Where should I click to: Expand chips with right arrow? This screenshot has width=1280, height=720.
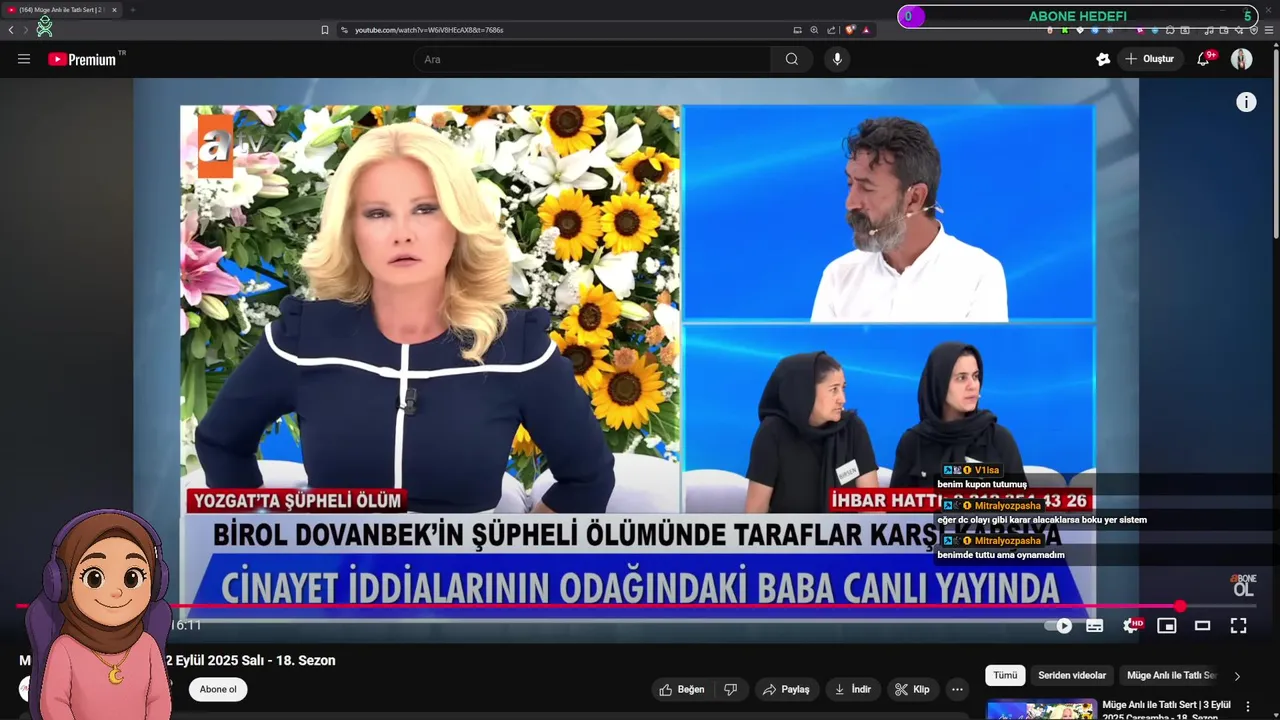pos(1236,676)
